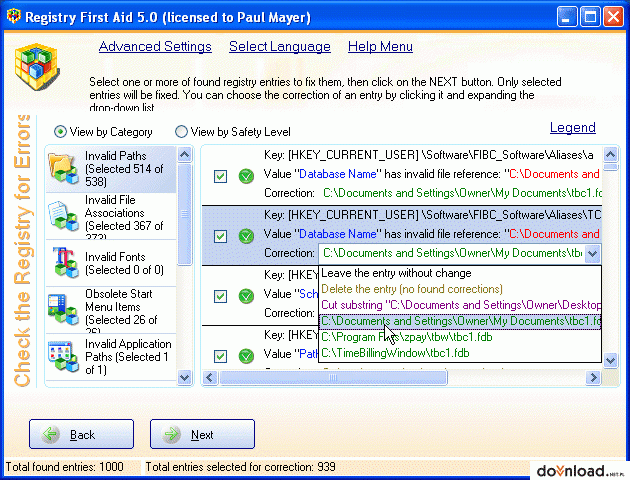Select the Invalid Fonts category icon
This screenshot has height=480, width=630.
click(64, 262)
